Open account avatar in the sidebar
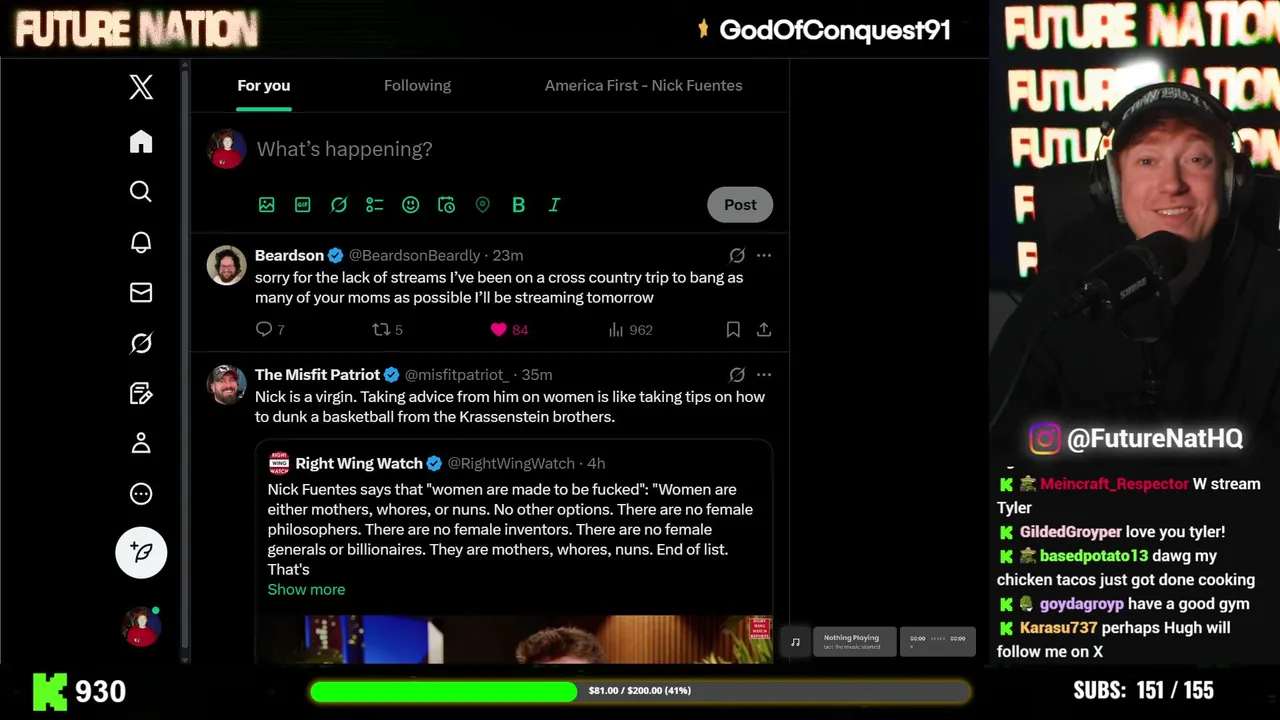 pyautogui.click(x=141, y=626)
